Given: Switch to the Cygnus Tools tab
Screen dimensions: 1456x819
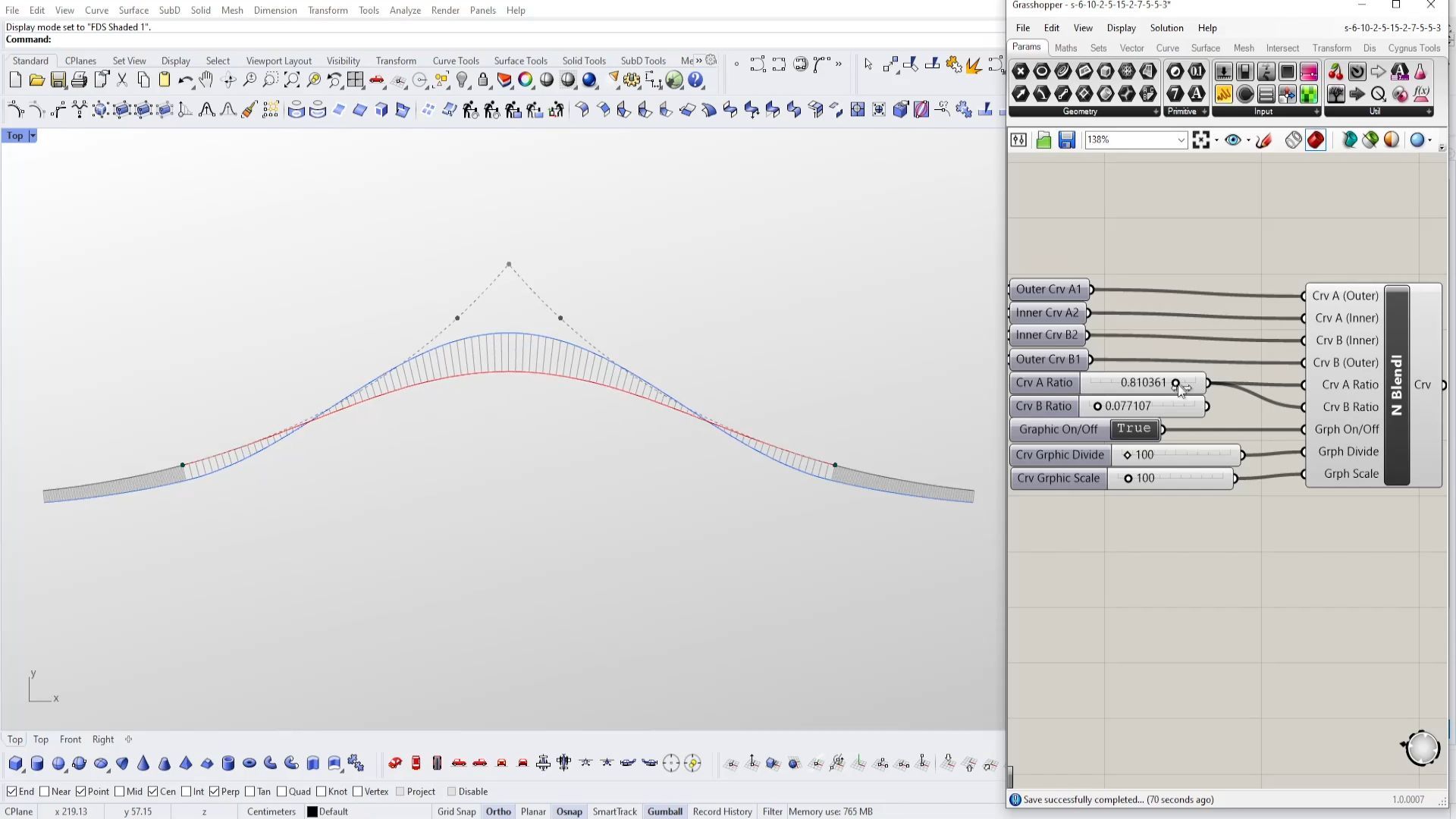Looking at the screenshot, I should coord(1414,48).
